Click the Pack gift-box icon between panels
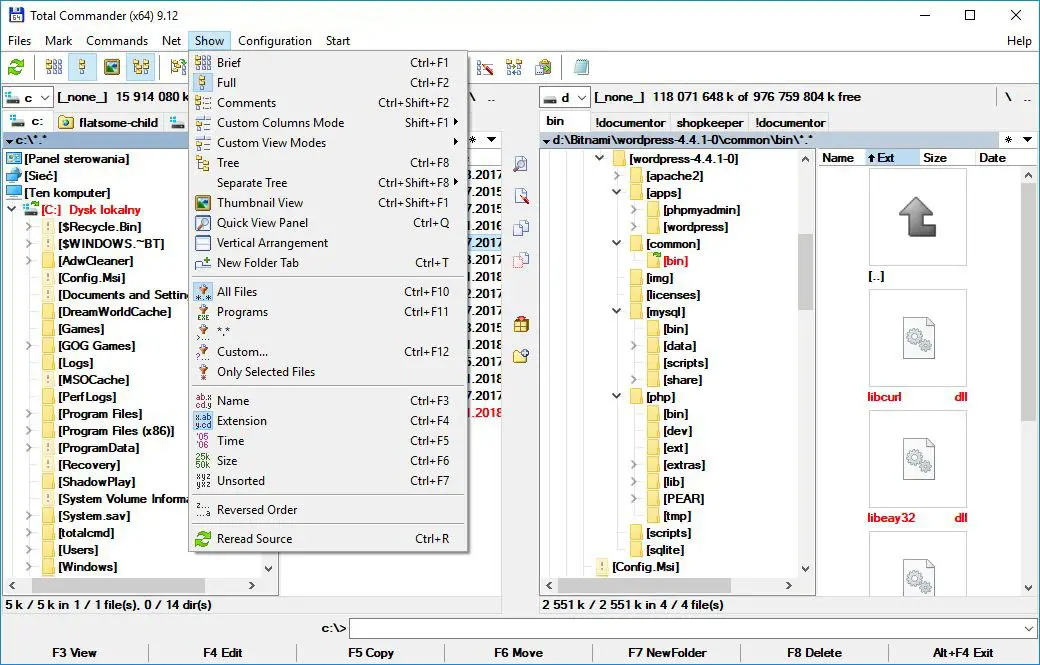1040x665 pixels. click(x=521, y=324)
